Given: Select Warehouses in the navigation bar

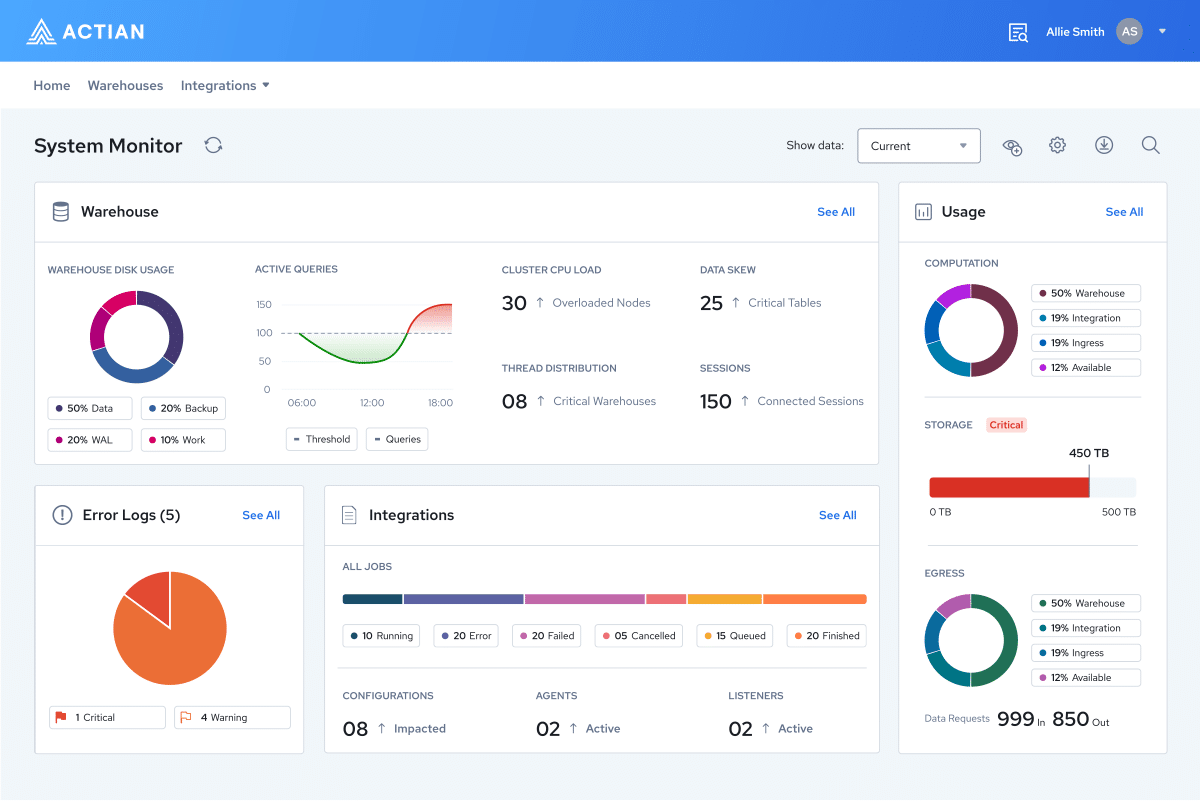Looking at the screenshot, I should coord(125,85).
